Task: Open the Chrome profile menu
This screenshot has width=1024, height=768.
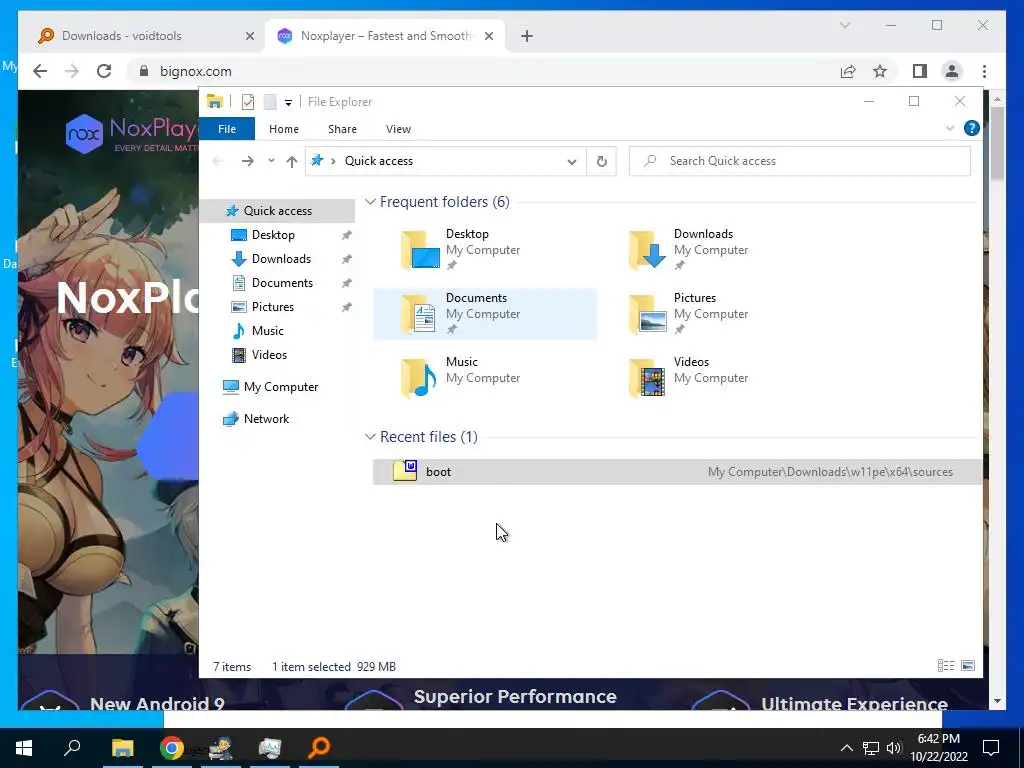Action: point(952,71)
